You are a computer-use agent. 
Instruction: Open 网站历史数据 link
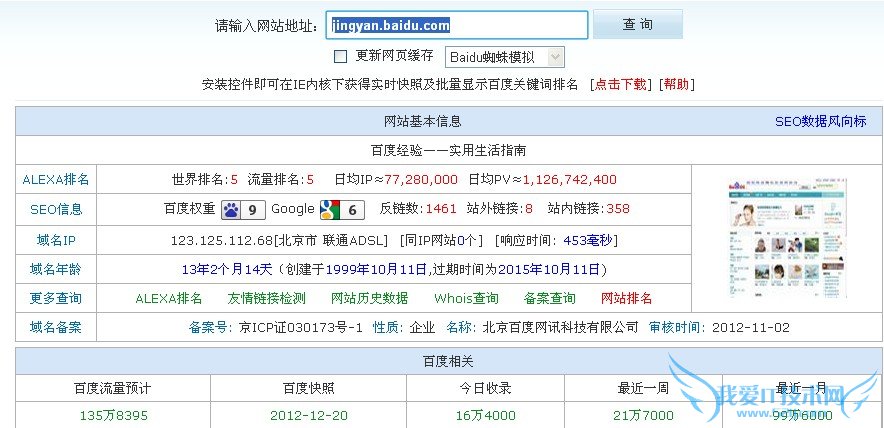point(369,298)
